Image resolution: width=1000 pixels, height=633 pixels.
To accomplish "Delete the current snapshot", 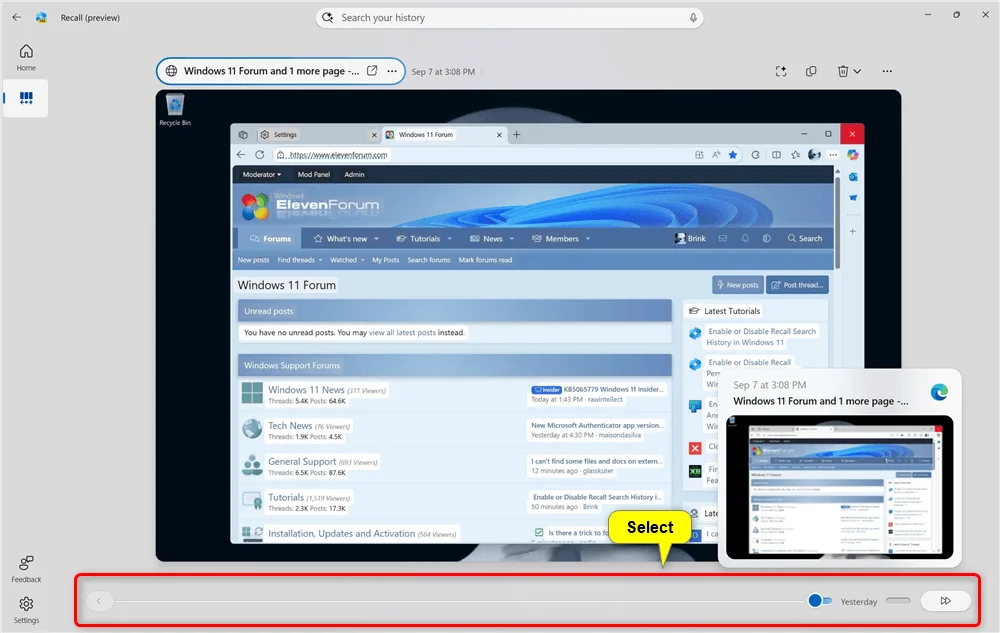I will pyautogui.click(x=842, y=71).
